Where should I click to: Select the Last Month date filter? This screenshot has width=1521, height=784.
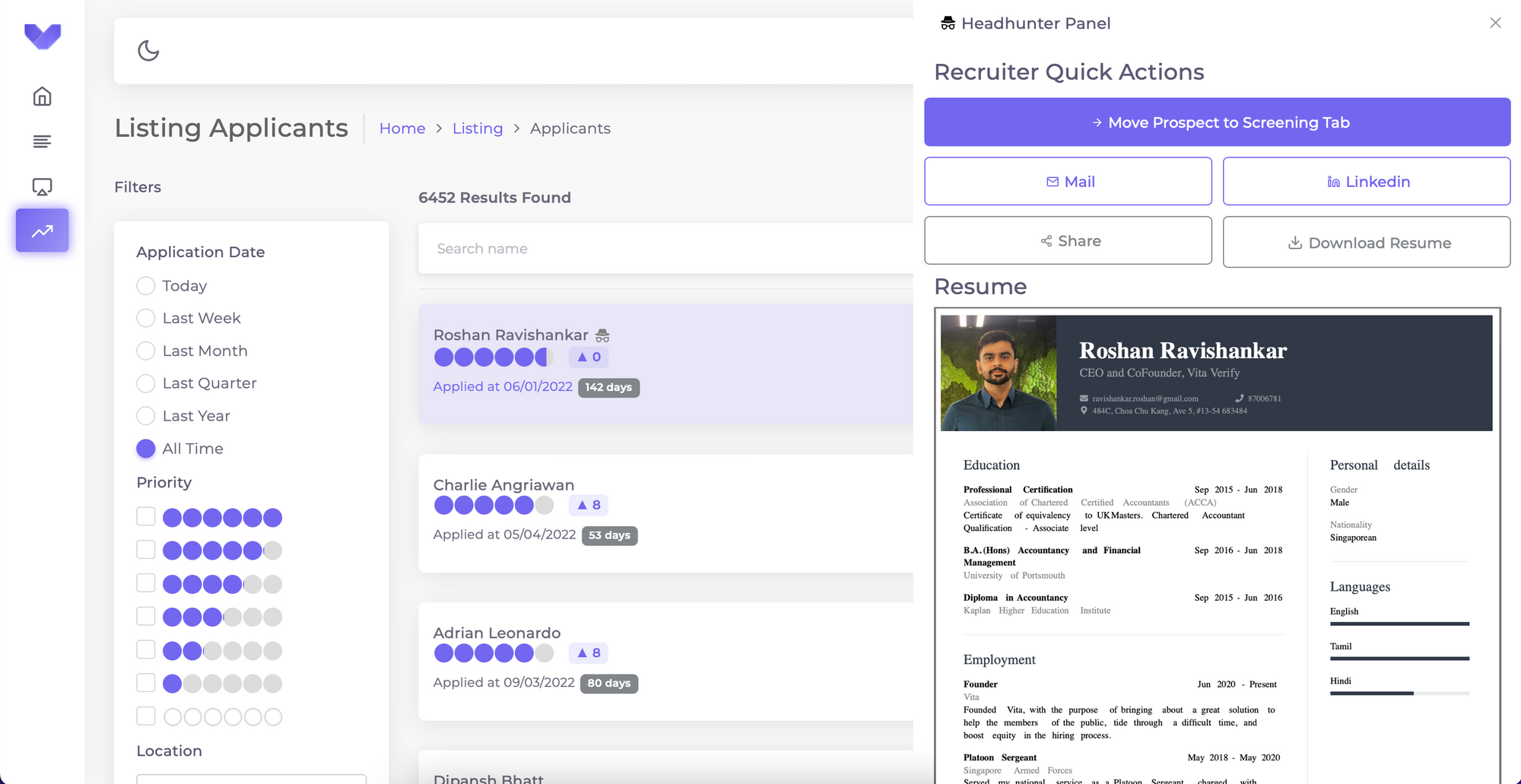point(146,351)
